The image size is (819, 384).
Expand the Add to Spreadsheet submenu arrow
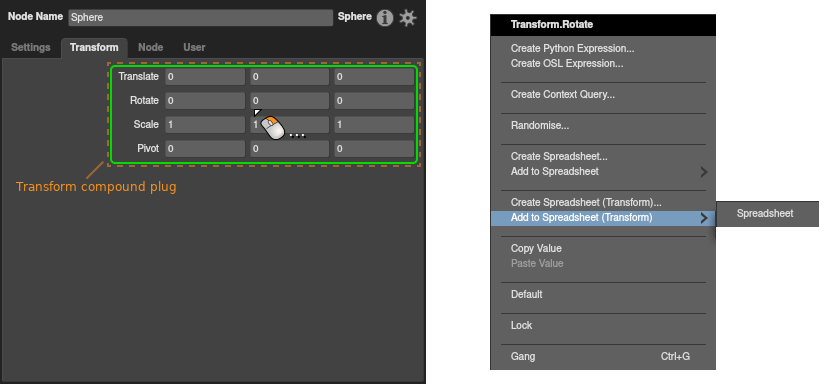pyautogui.click(x=704, y=172)
